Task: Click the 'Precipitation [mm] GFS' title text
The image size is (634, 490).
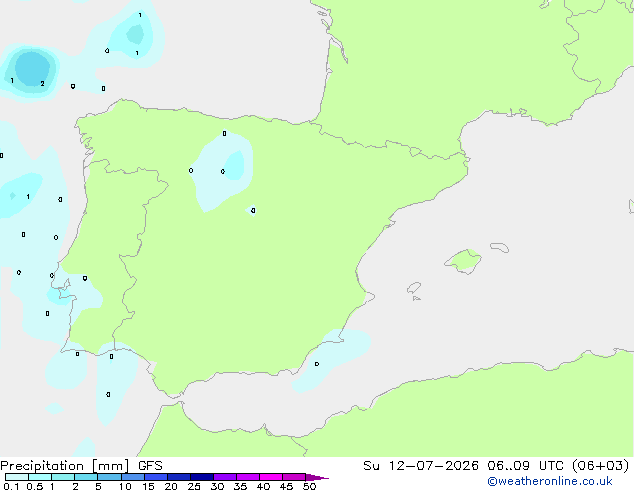Action: coord(81,466)
